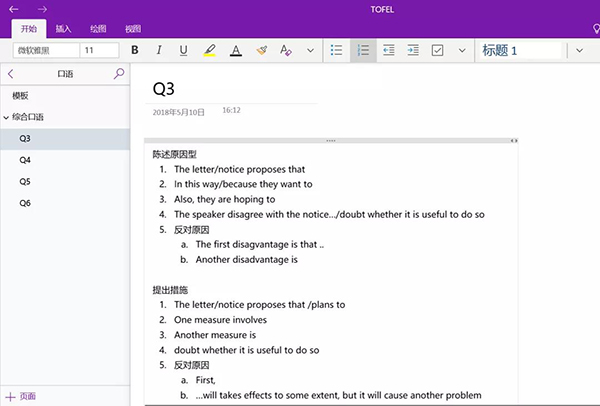Add a new page with 页面 button

tap(21, 396)
